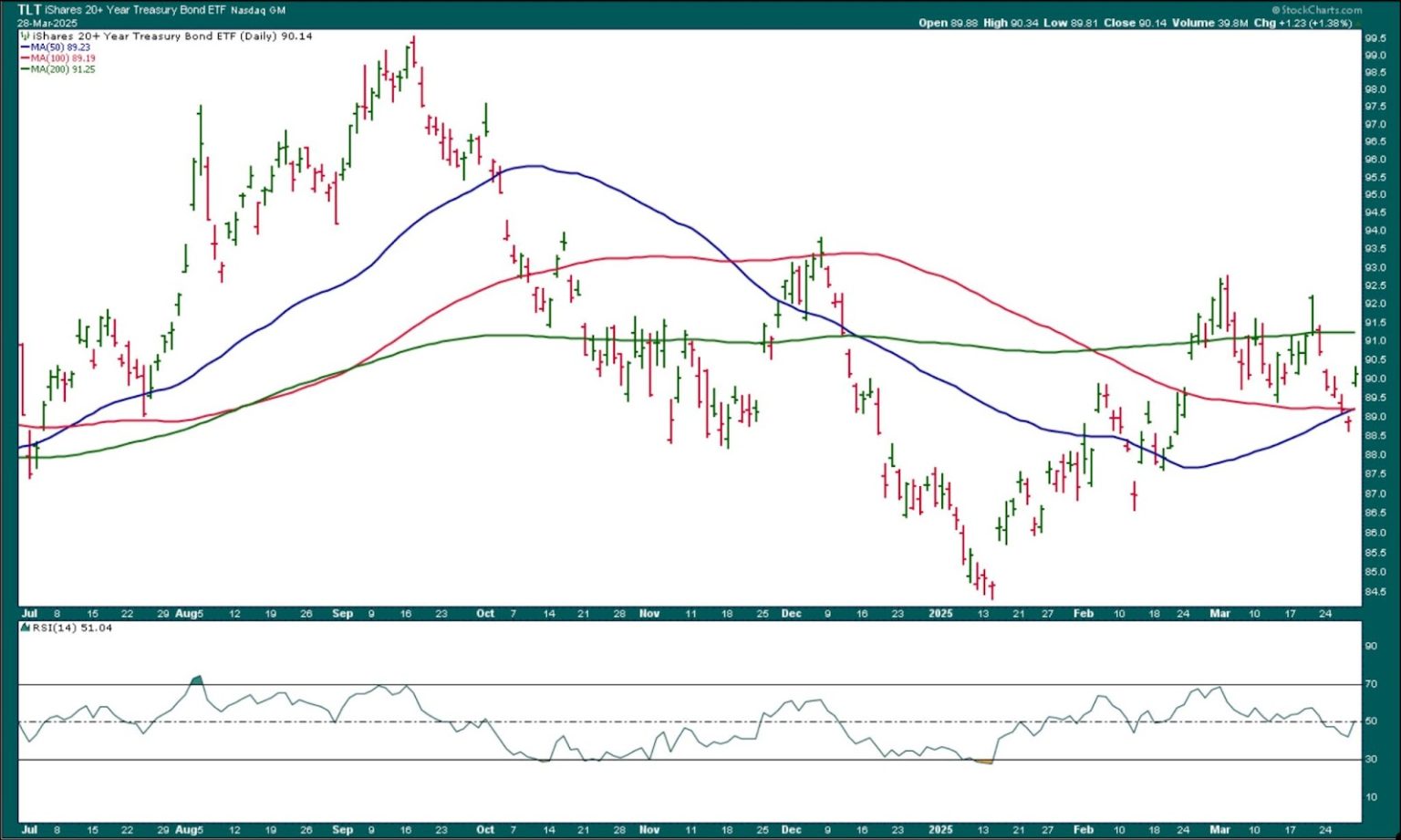The width and height of the screenshot is (1401, 840).
Task: Click the 98.0 price axis label
Action: (x=1375, y=90)
